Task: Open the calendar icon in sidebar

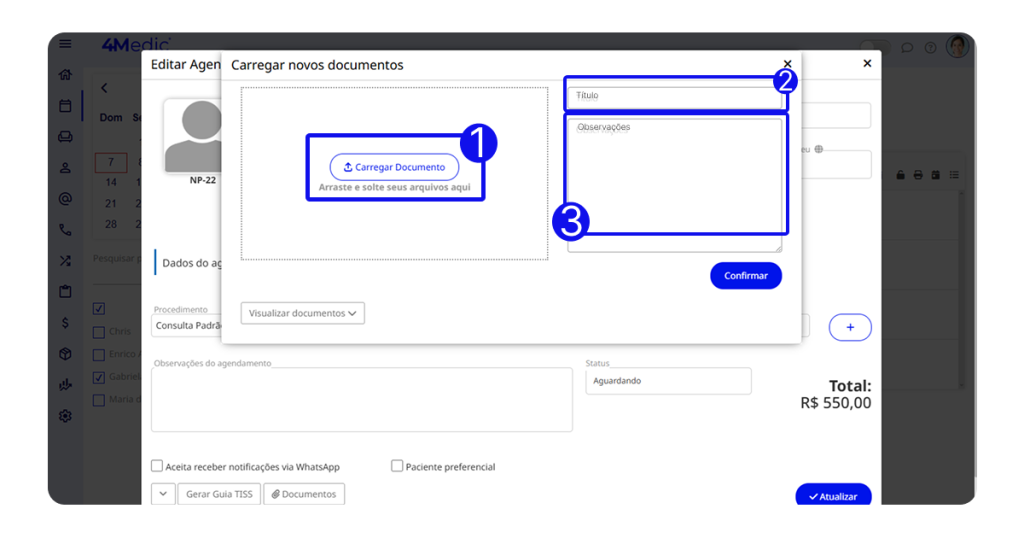Action: 66,105
